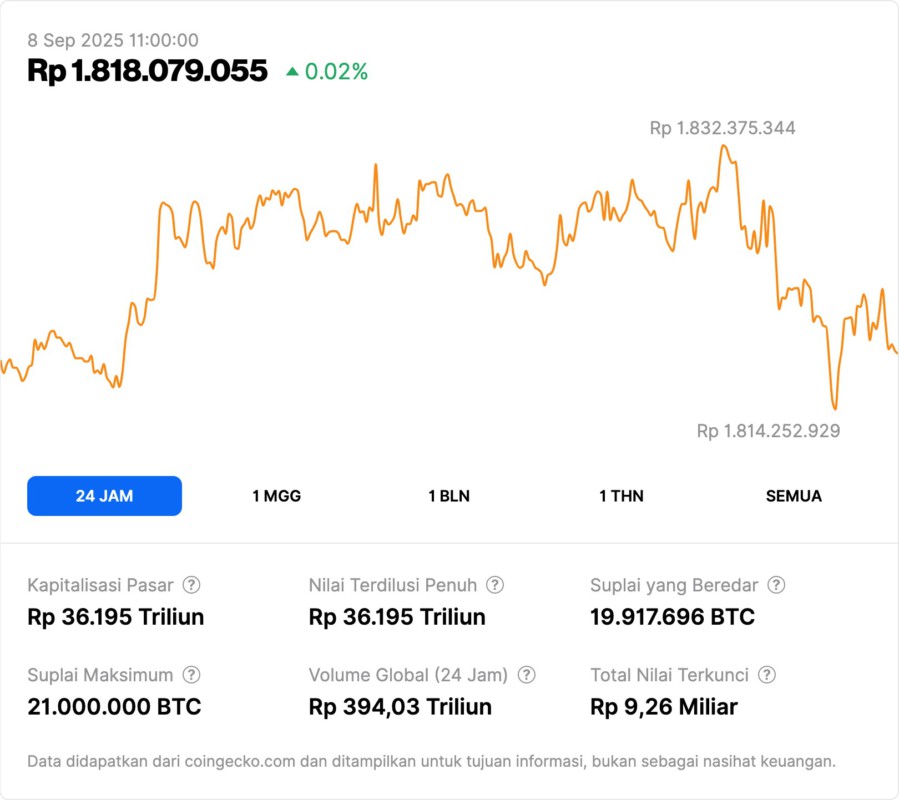Click help icon next to Volume Global (24 Jam)

(x=526, y=675)
